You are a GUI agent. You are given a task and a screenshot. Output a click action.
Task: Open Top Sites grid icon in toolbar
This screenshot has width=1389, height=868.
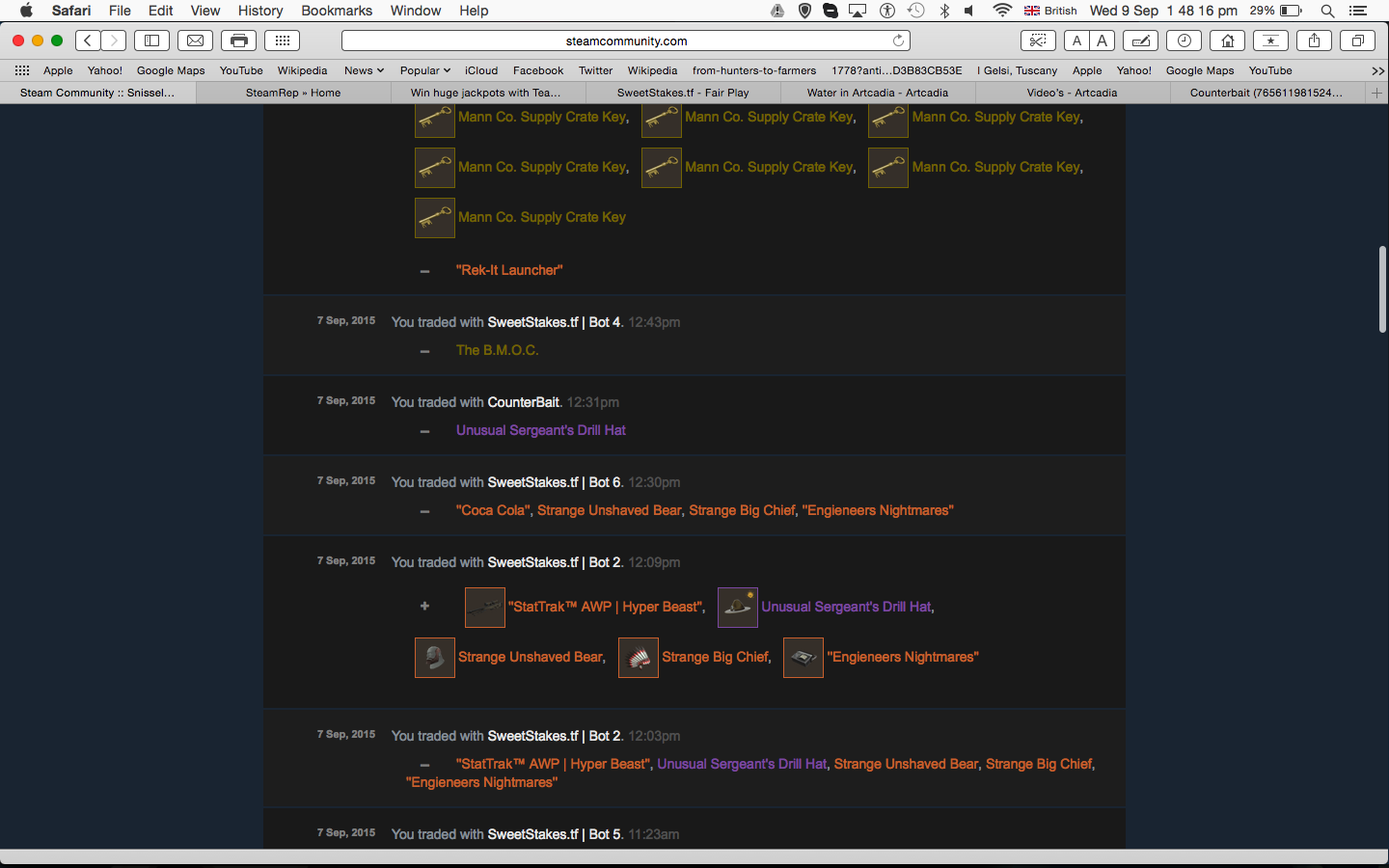pyautogui.click(x=282, y=41)
